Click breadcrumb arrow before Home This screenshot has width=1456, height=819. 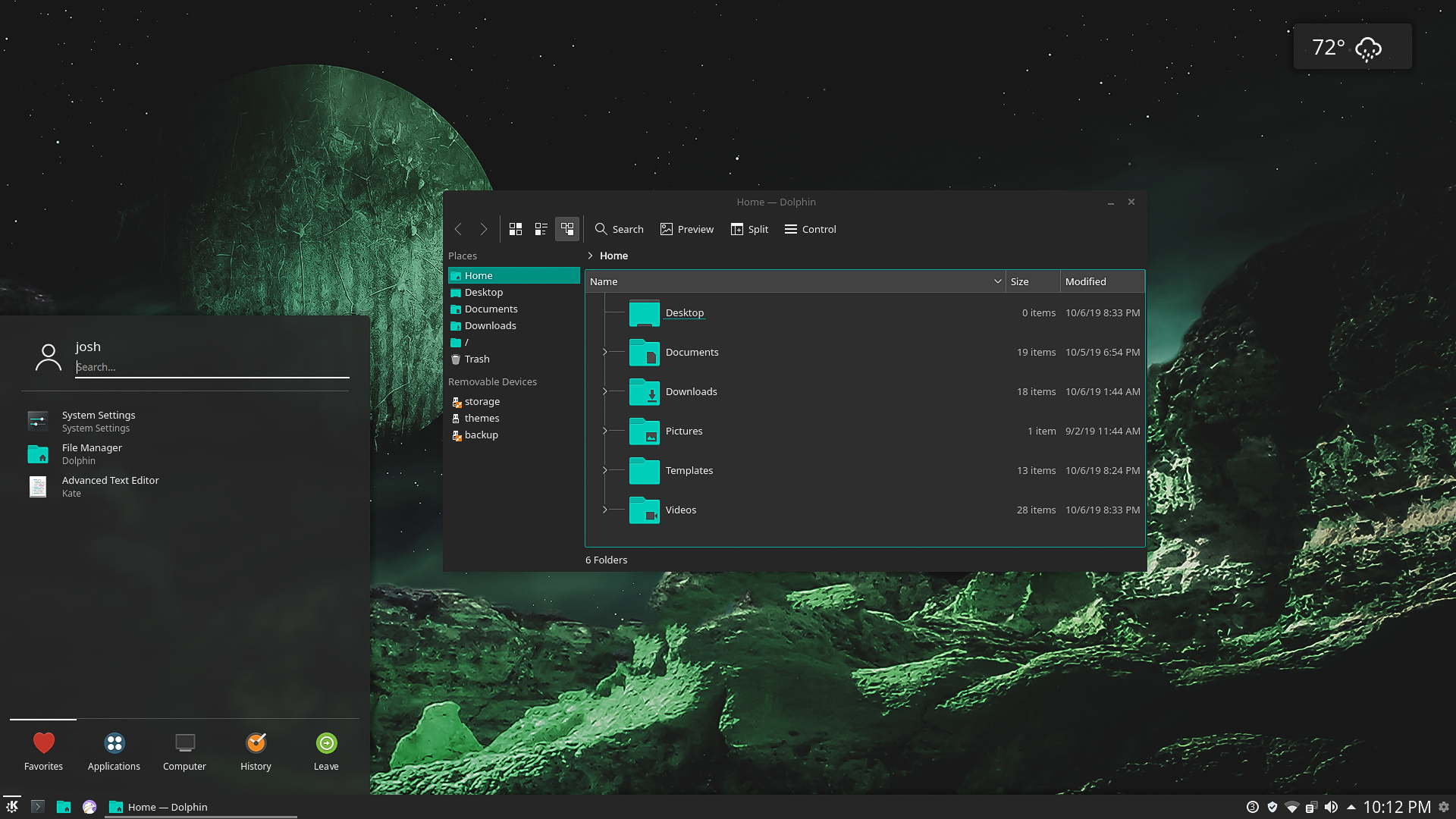point(590,256)
